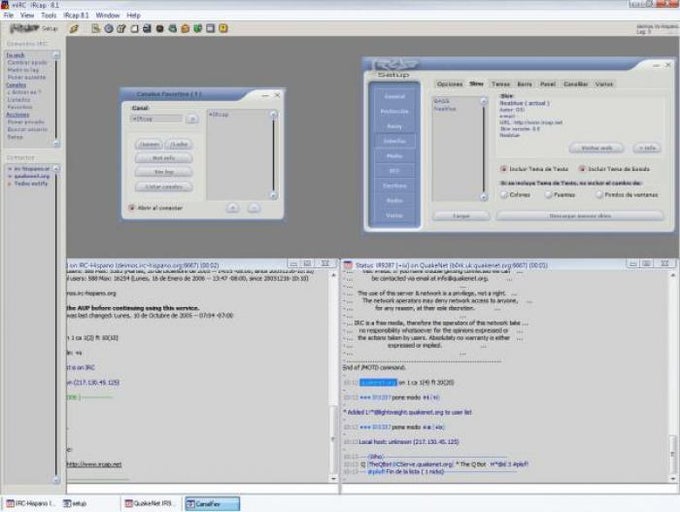Click the yellow lightning connect icon in toolbar
The image size is (680, 512).
pyautogui.click(x=74, y=29)
